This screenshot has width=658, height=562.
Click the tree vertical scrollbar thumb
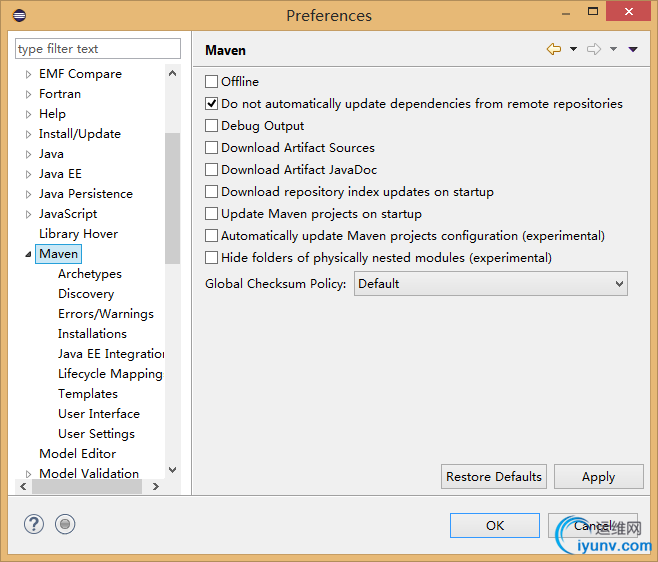172,198
